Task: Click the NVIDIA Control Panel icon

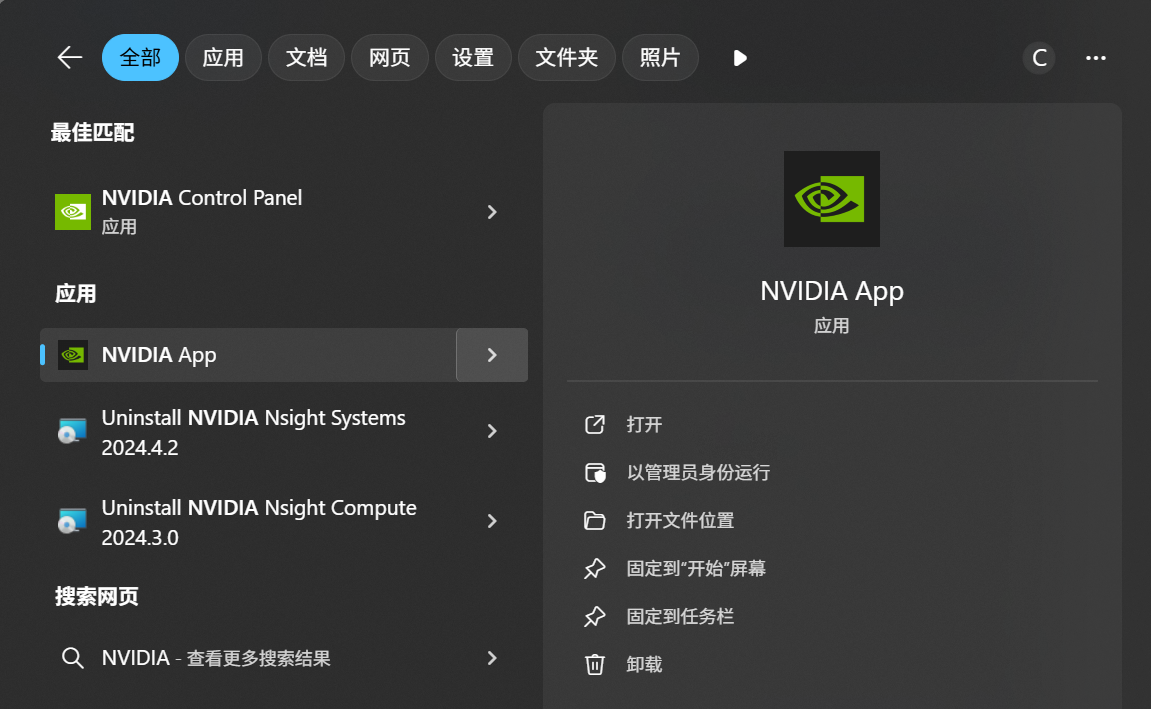Action: click(x=73, y=212)
